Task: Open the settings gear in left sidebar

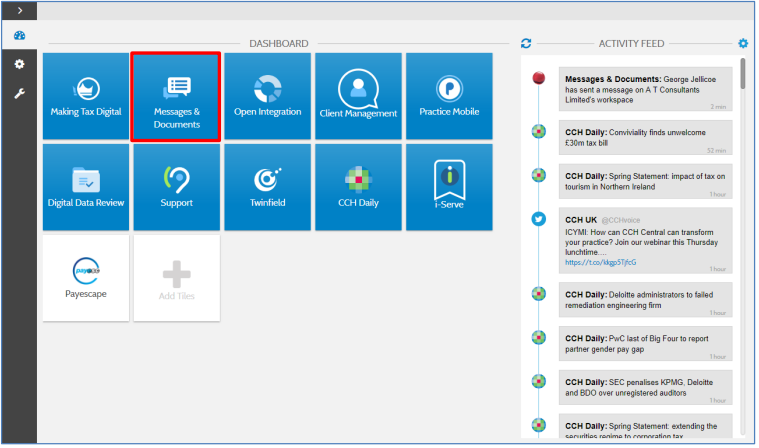Action: [x=19, y=64]
